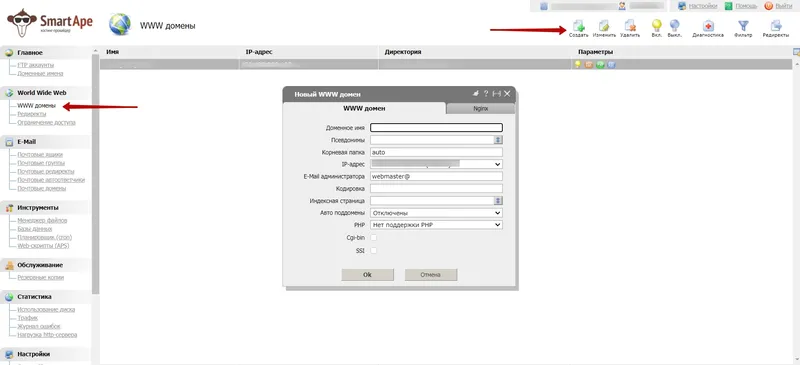
Task: Click orange icon in Параметры column row
Action: [589, 65]
